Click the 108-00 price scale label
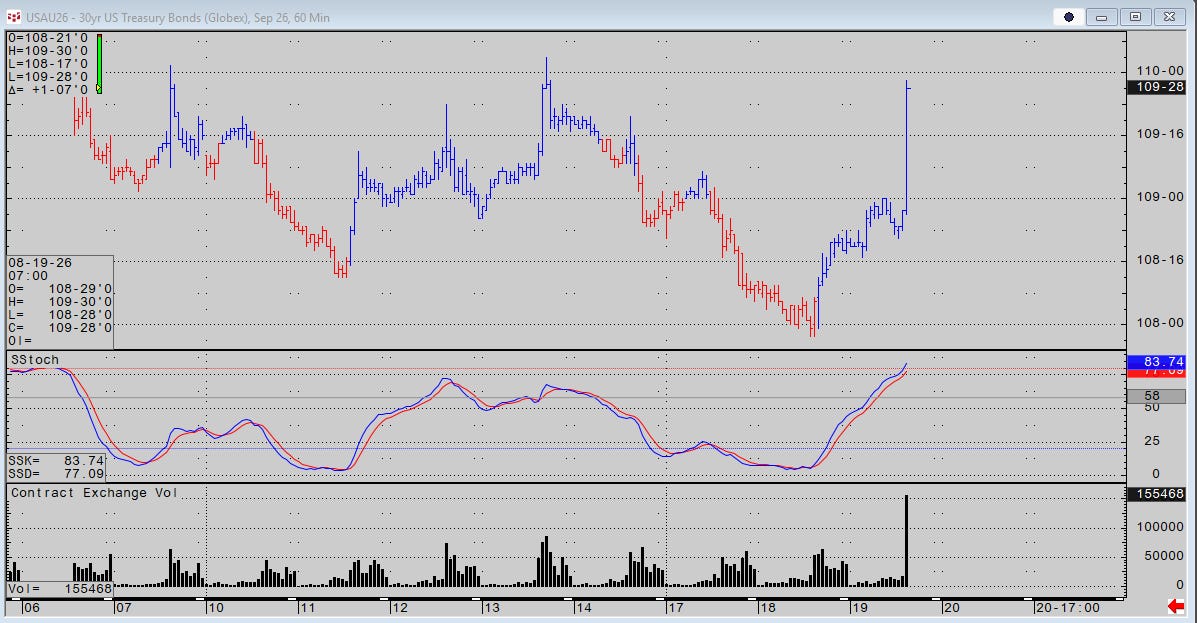Viewport: 1197px width, 623px height. [1160, 323]
